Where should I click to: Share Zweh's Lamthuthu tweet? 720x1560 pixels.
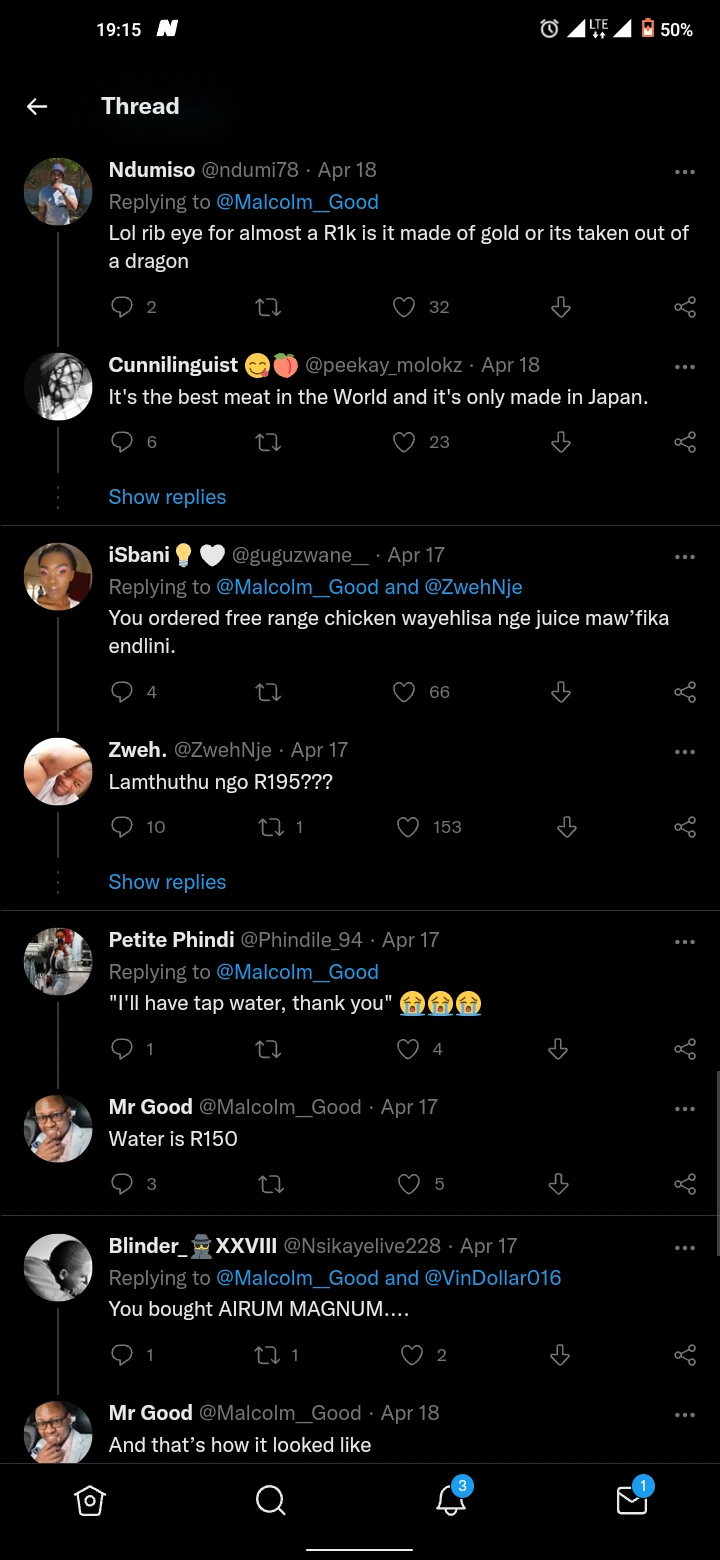click(x=685, y=827)
